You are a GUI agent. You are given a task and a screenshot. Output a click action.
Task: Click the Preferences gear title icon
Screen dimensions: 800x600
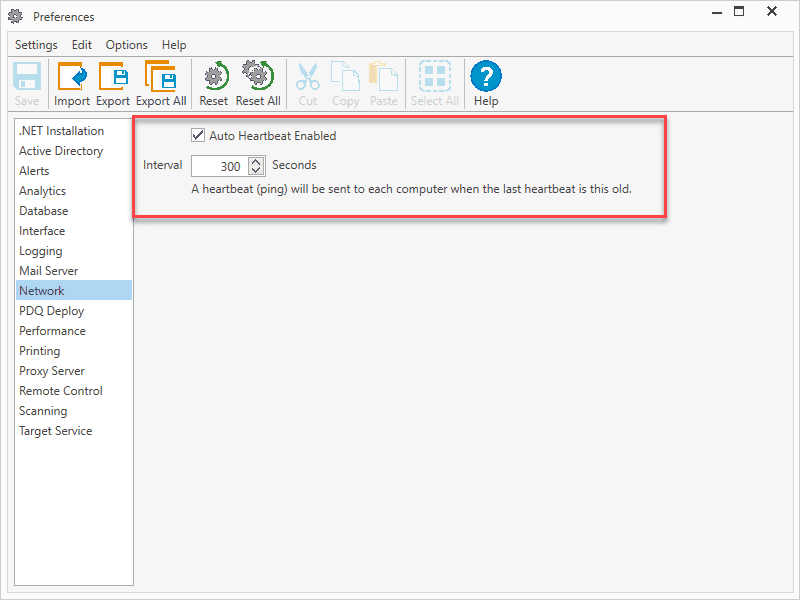point(15,16)
